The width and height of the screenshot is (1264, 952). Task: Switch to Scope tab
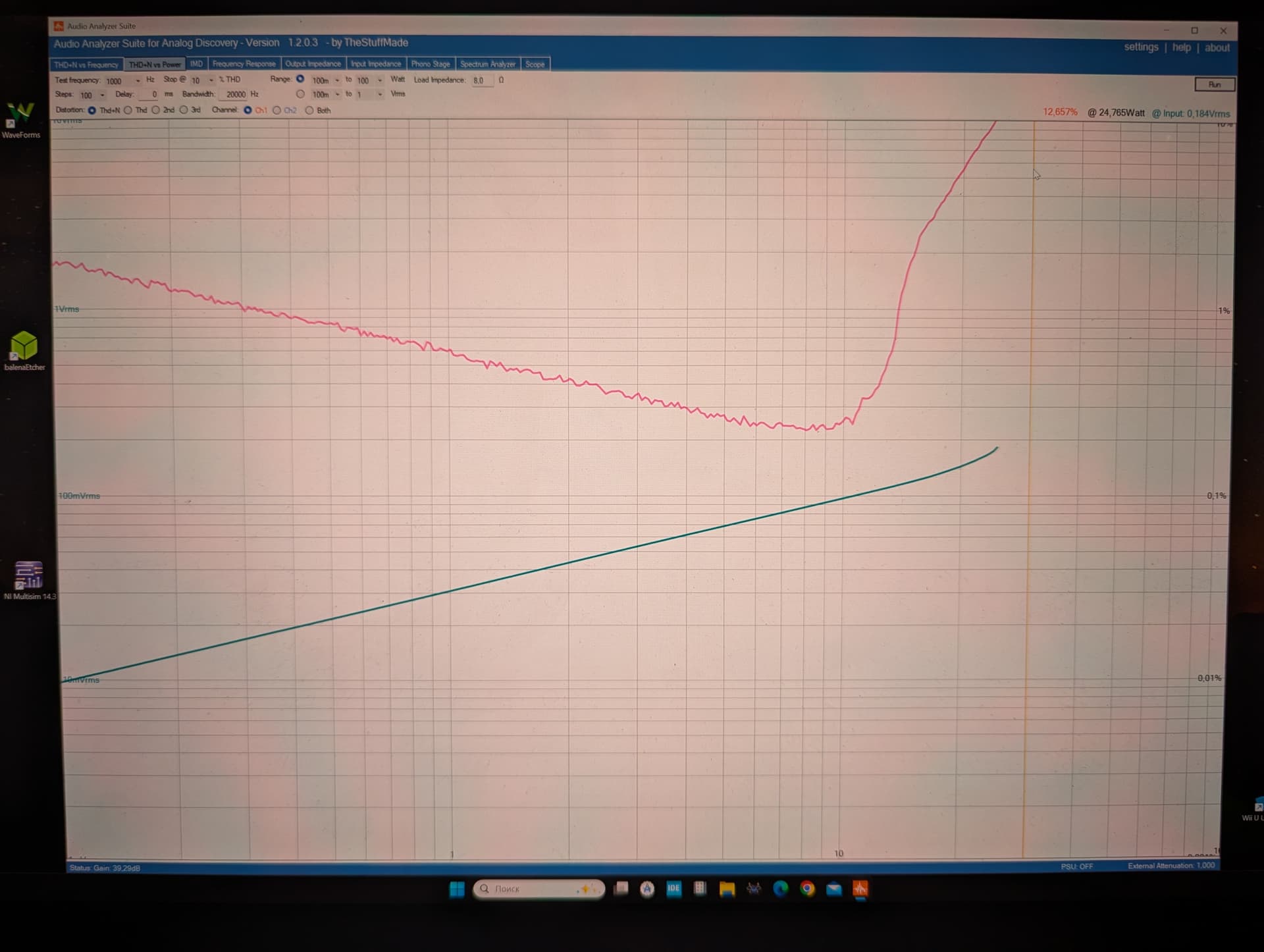[535, 64]
